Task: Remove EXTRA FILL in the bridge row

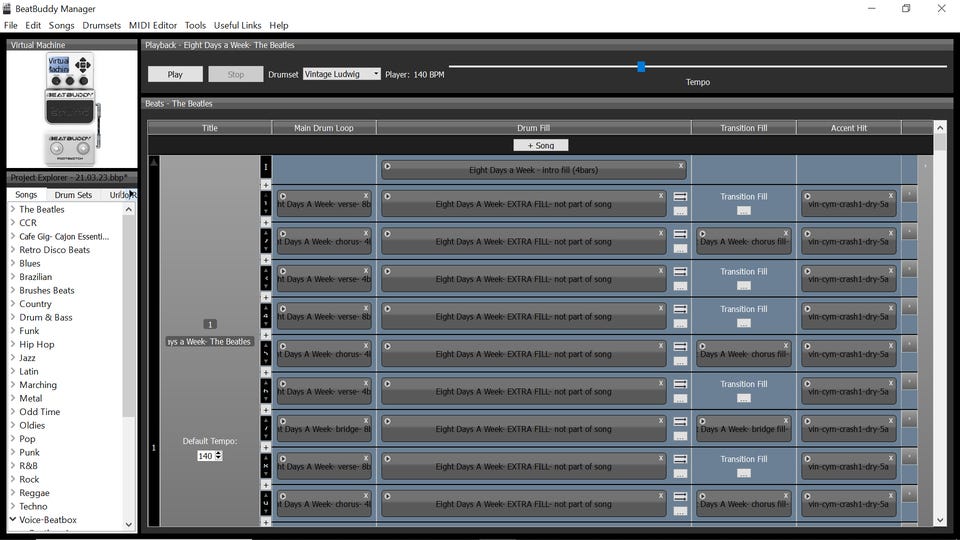Action: (661, 421)
